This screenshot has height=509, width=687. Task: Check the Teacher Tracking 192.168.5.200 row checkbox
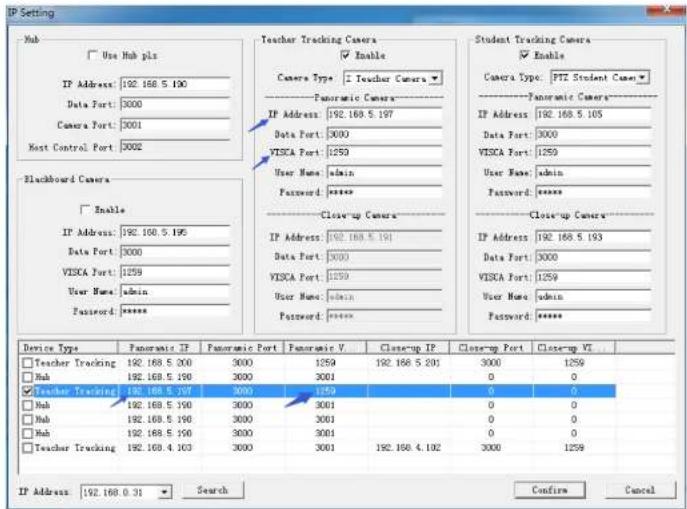(28, 363)
